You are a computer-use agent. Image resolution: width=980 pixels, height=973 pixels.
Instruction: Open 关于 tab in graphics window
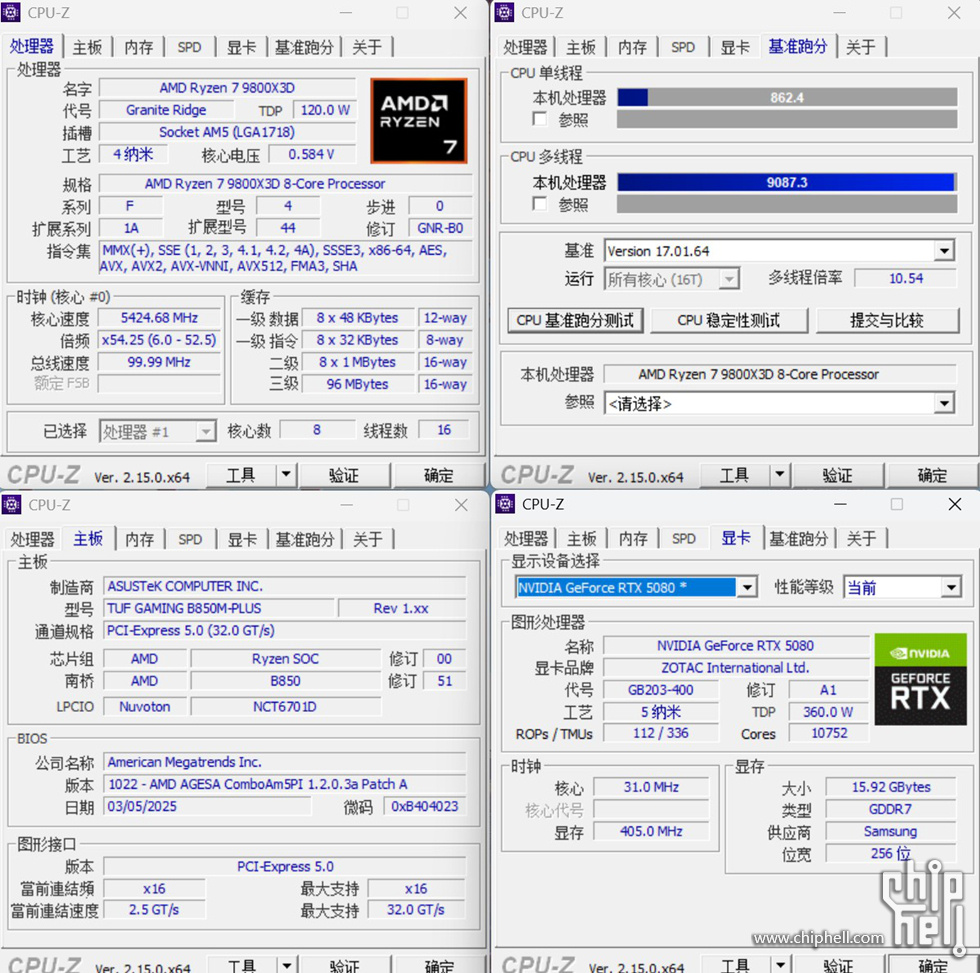point(861,539)
